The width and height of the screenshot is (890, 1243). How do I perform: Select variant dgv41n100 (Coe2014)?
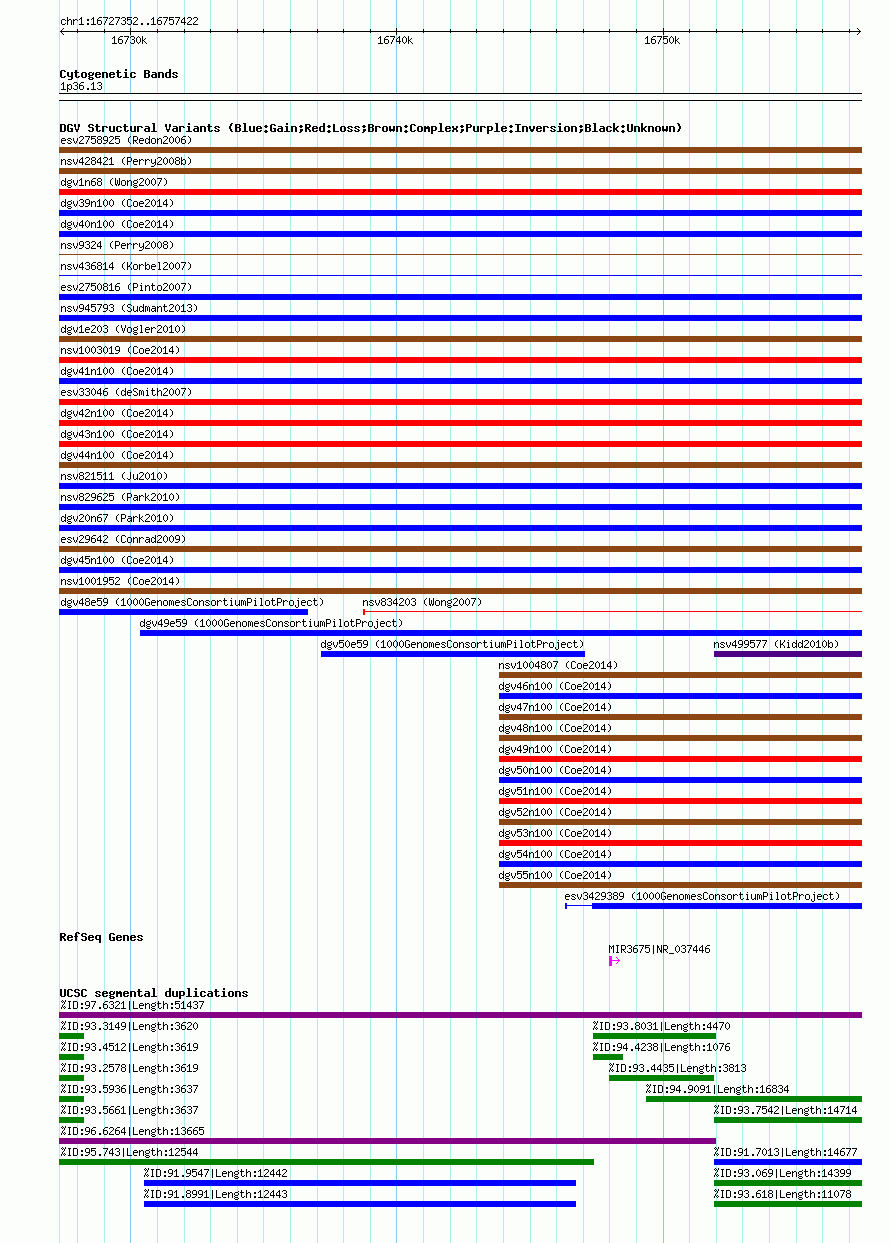tap(116, 371)
